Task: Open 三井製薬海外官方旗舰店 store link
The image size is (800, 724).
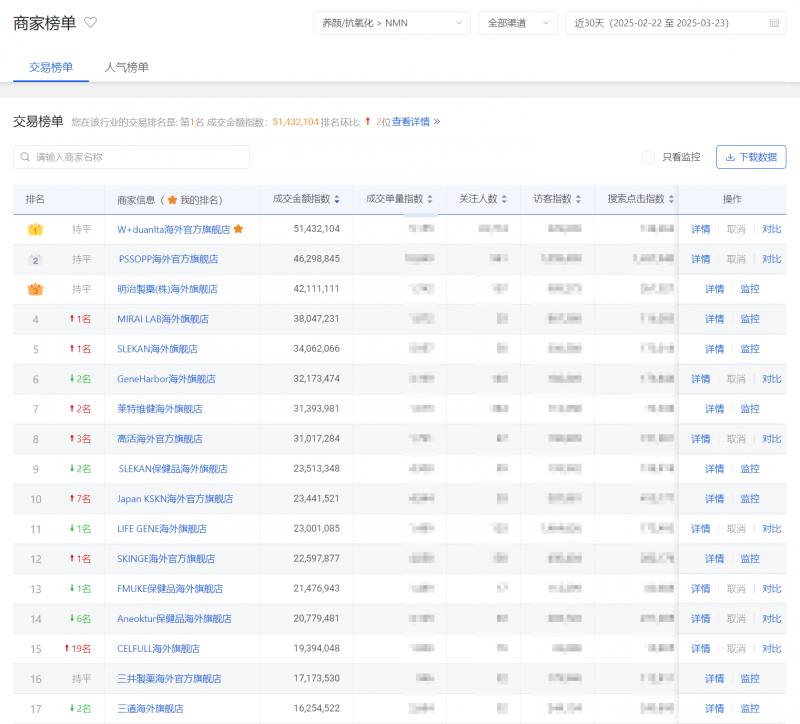Action: pyautogui.click(x=169, y=679)
